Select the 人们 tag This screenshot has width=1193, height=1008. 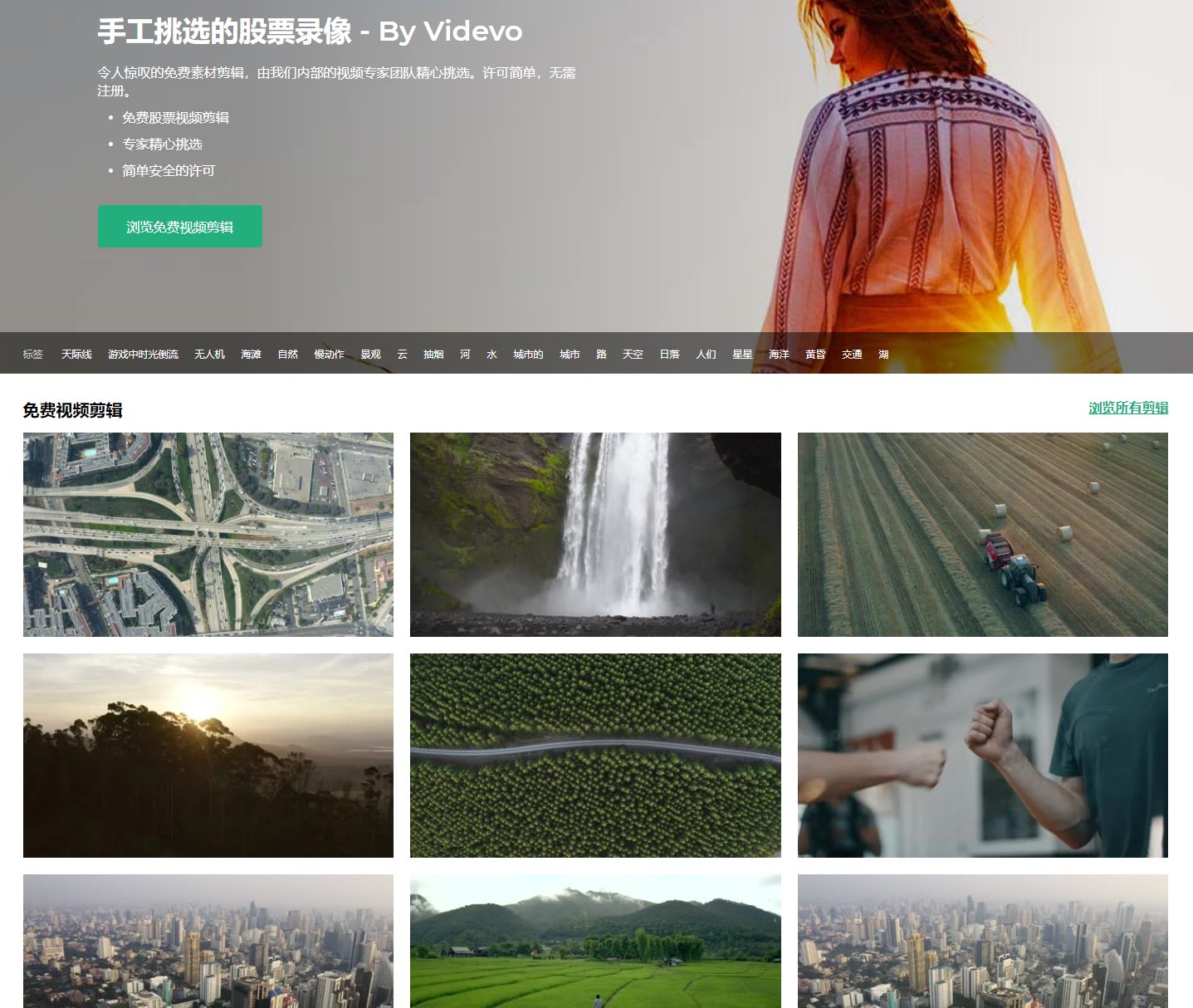(x=706, y=354)
